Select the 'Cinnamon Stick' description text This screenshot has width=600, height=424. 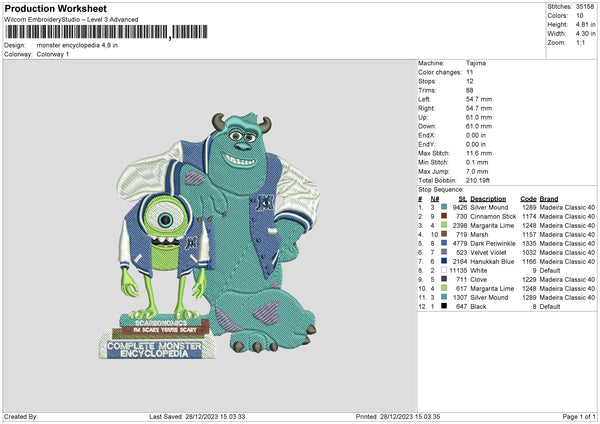click(493, 217)
